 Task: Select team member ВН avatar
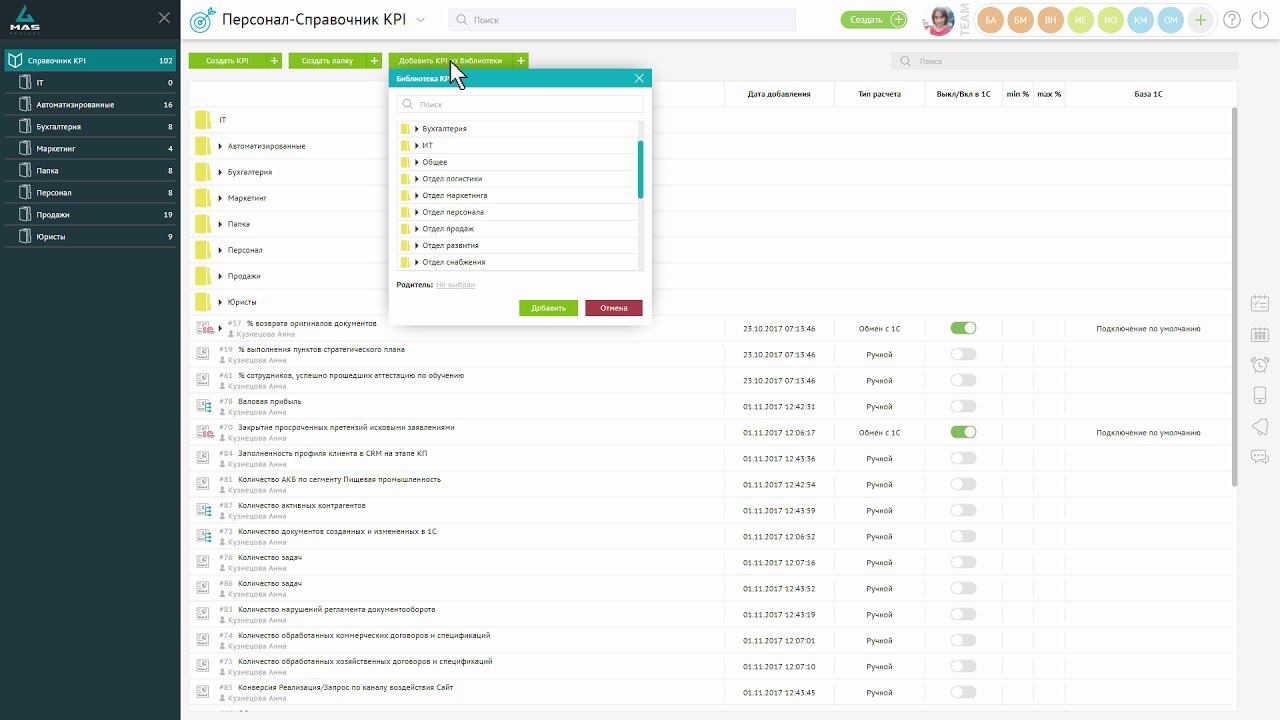1050,20
